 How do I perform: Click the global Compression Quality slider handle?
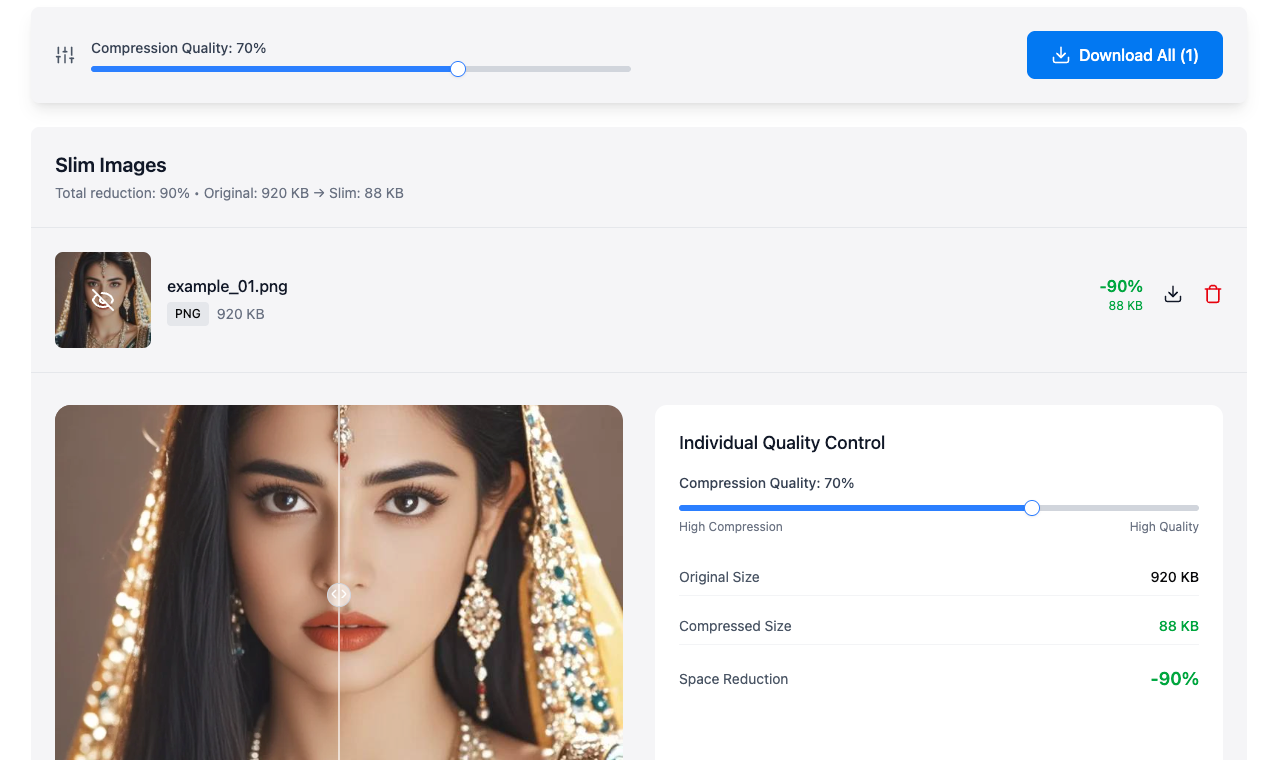coord(458,69)
